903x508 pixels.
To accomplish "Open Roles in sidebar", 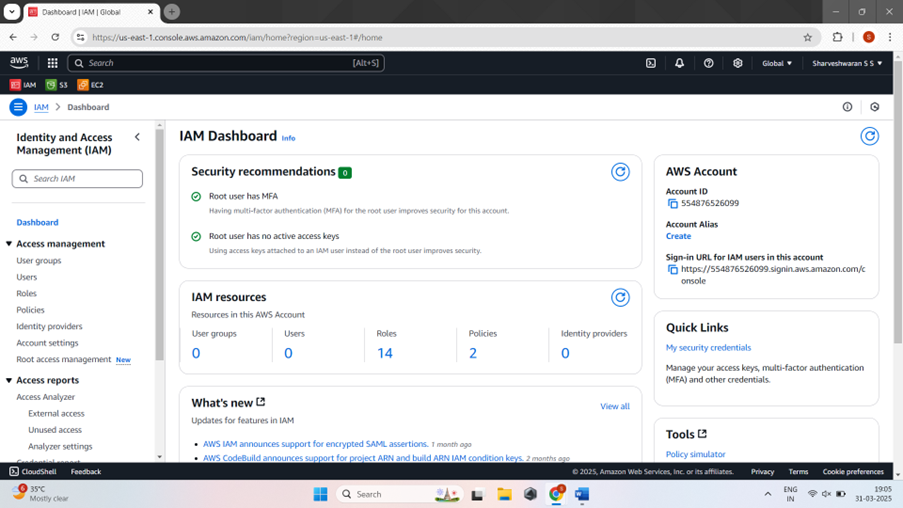I will click(x=26, y=293).
